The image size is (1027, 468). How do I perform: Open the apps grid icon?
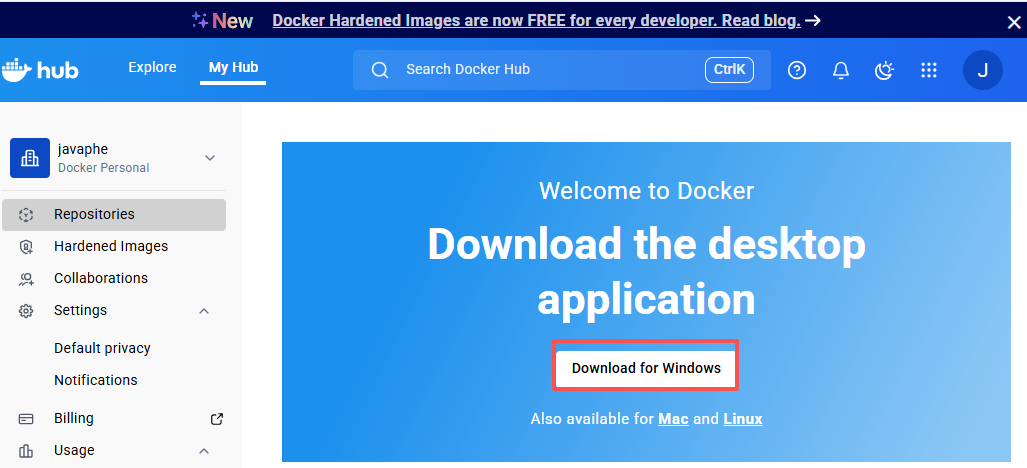[x=929, y=70]
